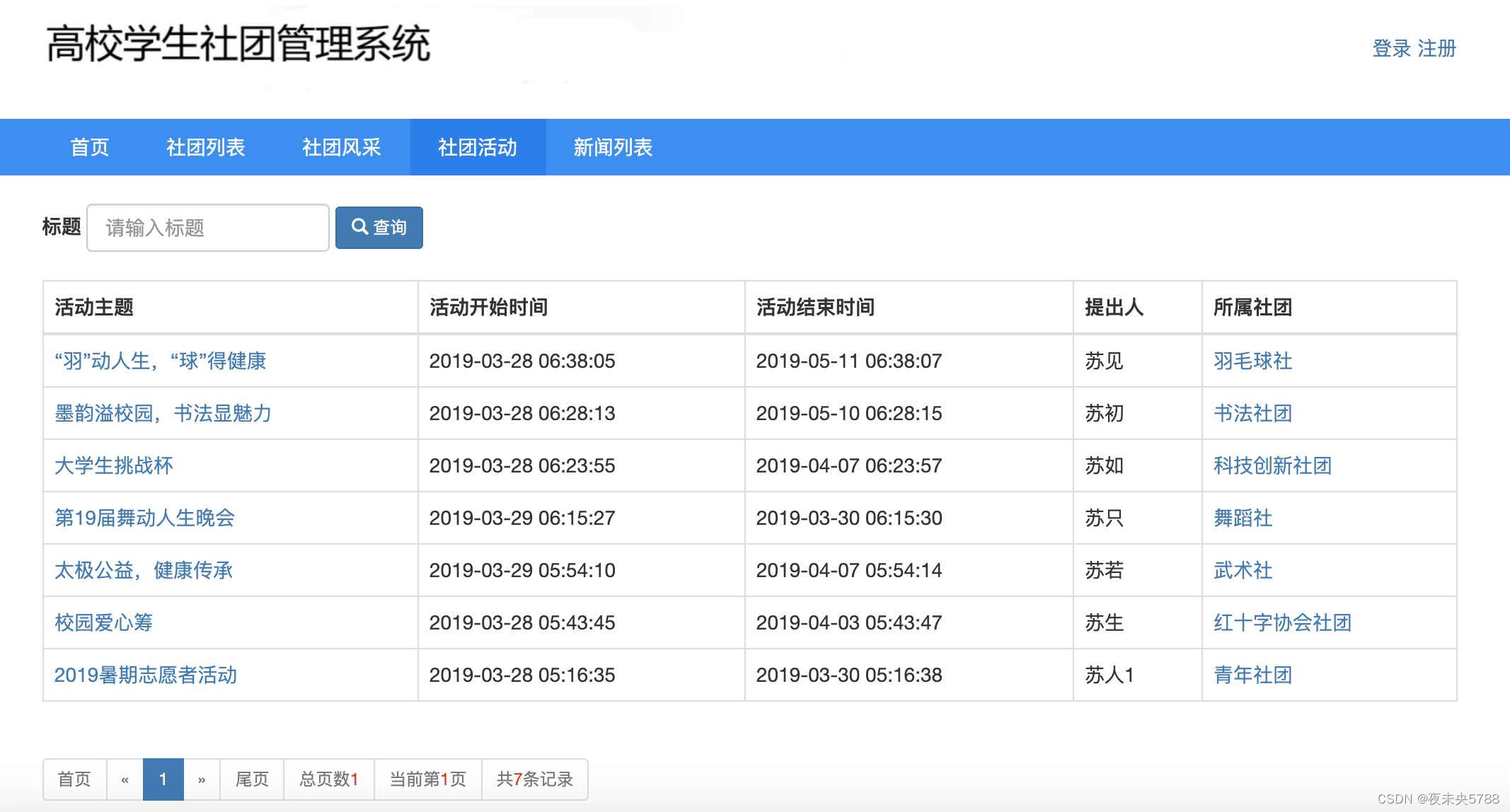Click the 注册 link
This screenshot has height=812, width=1510.
tap(1436, 48)
